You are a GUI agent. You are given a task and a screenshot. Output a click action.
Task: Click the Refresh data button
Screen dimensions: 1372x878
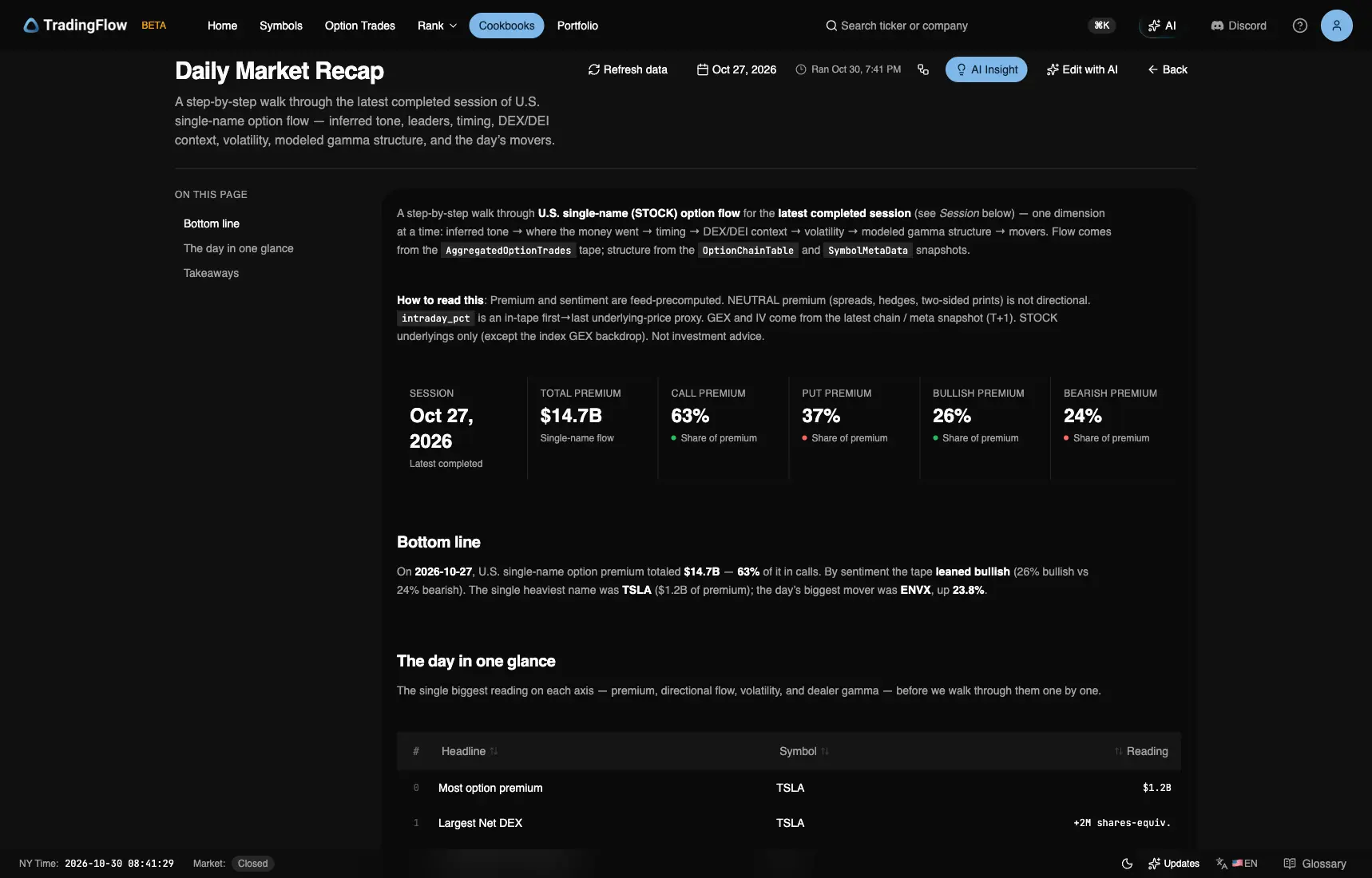[628, 69]
